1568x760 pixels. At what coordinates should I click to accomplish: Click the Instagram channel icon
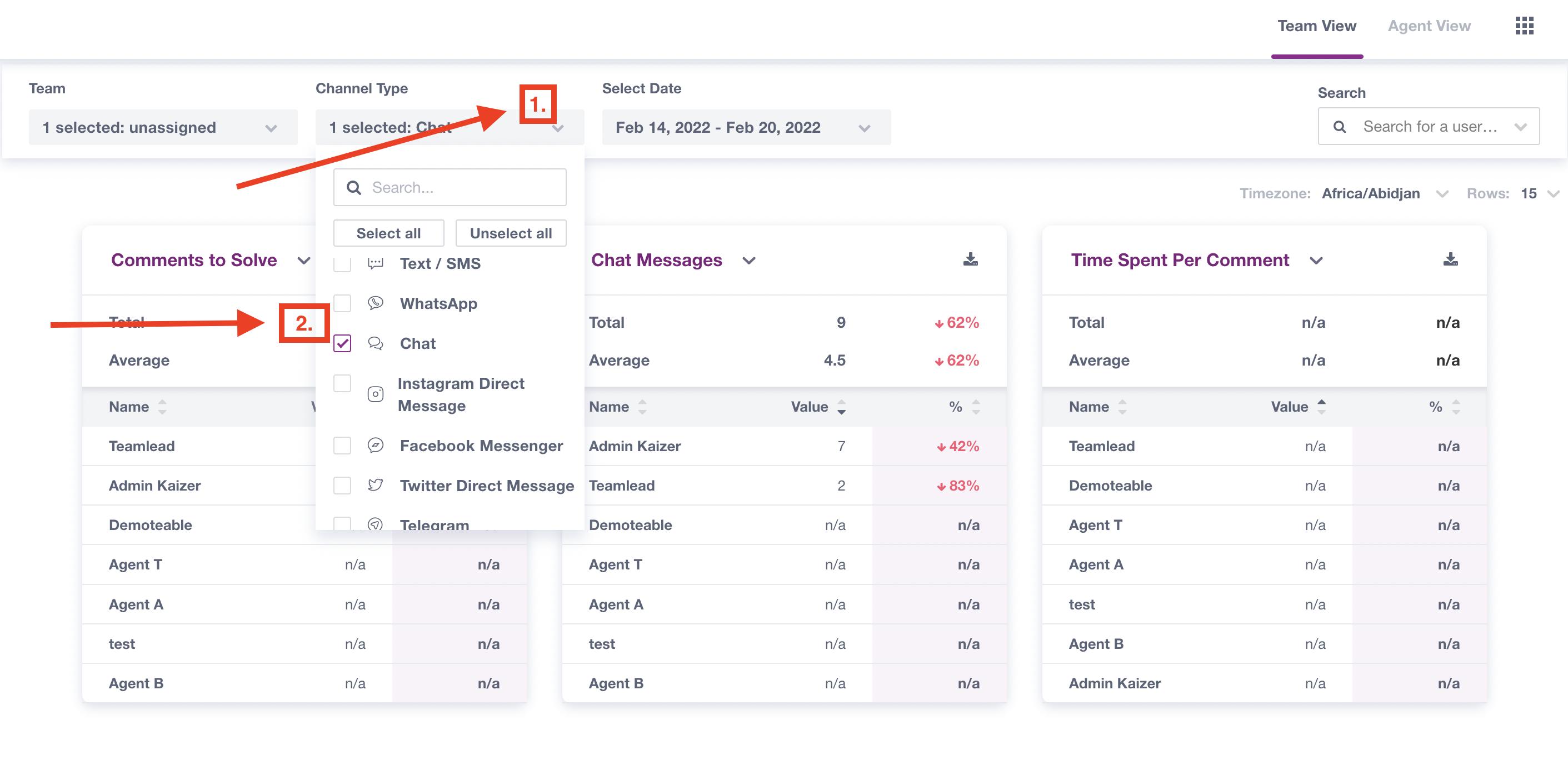coord(376,394)
